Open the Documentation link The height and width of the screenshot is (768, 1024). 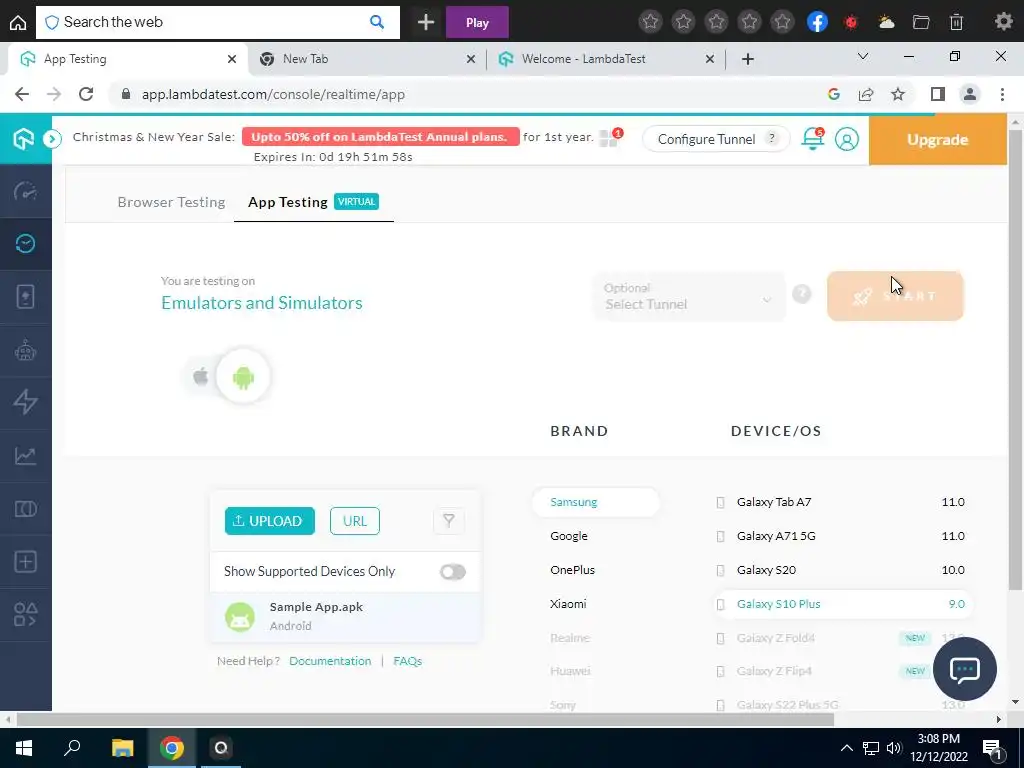330,661
